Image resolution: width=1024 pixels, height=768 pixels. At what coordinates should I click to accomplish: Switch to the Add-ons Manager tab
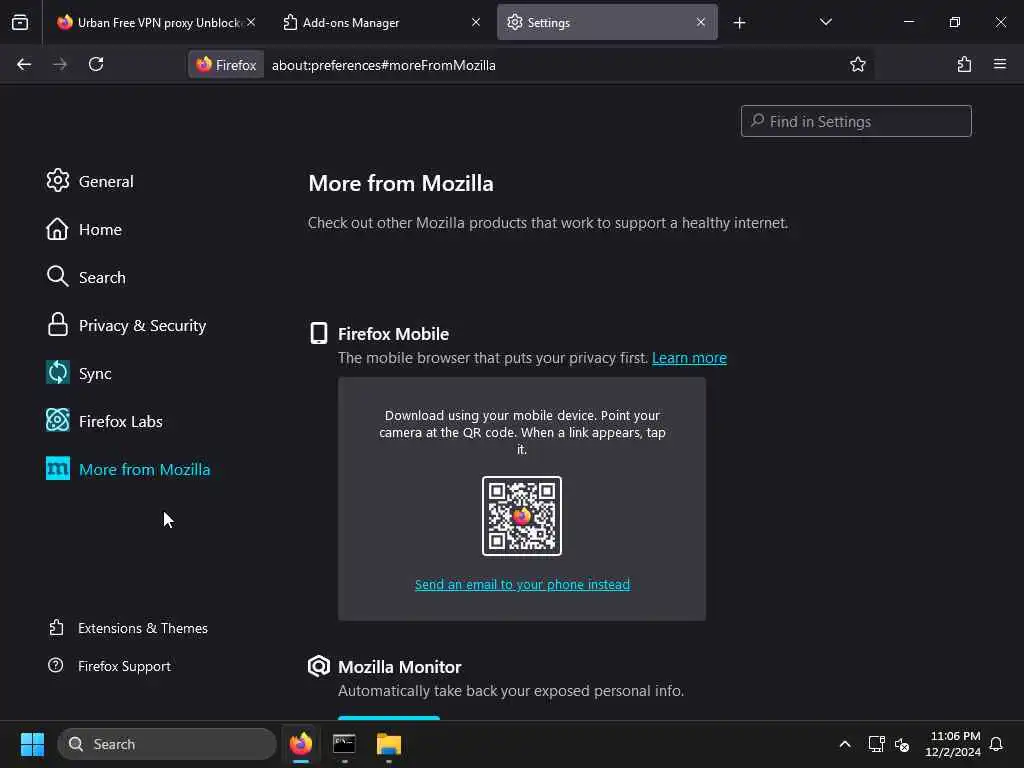tap(382, 23)
